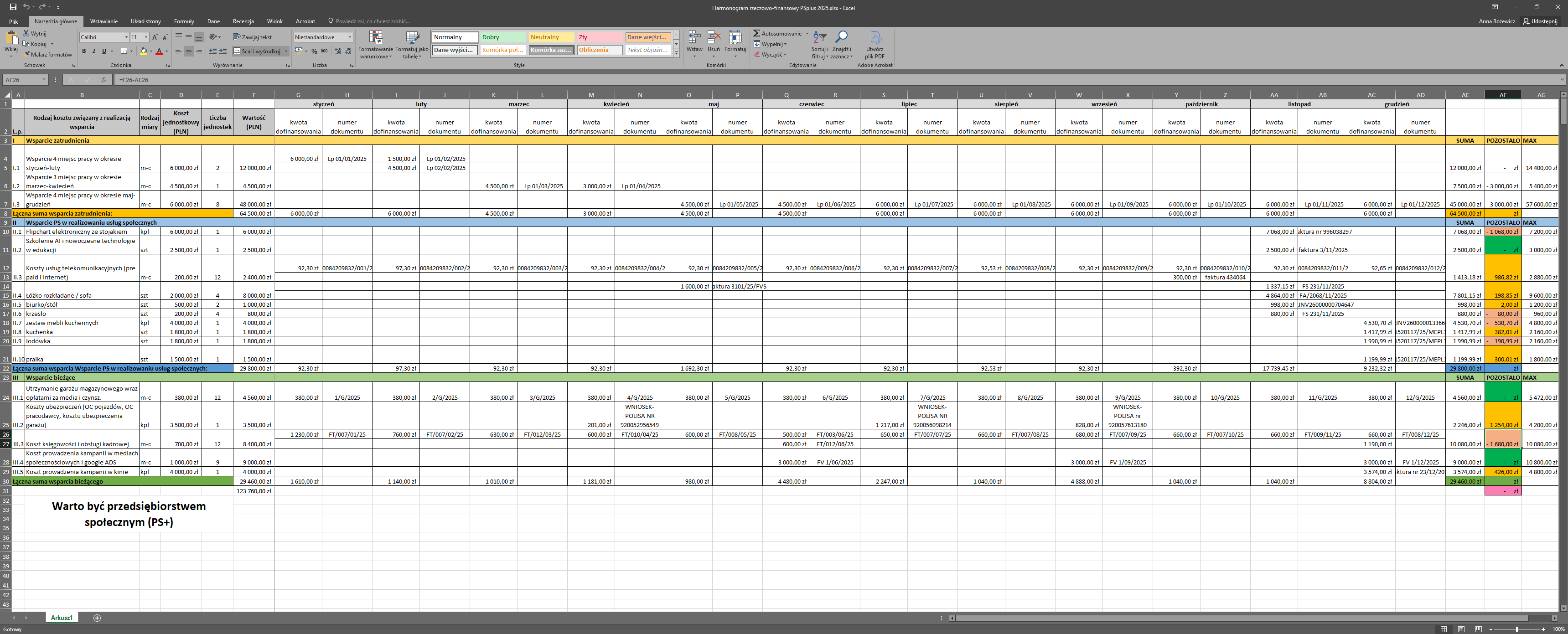Image resolution: width=1568 pixels, height=634 pixels.
Task: Click Kopiuj (Copy) button
Action: [x=35, y=44]
